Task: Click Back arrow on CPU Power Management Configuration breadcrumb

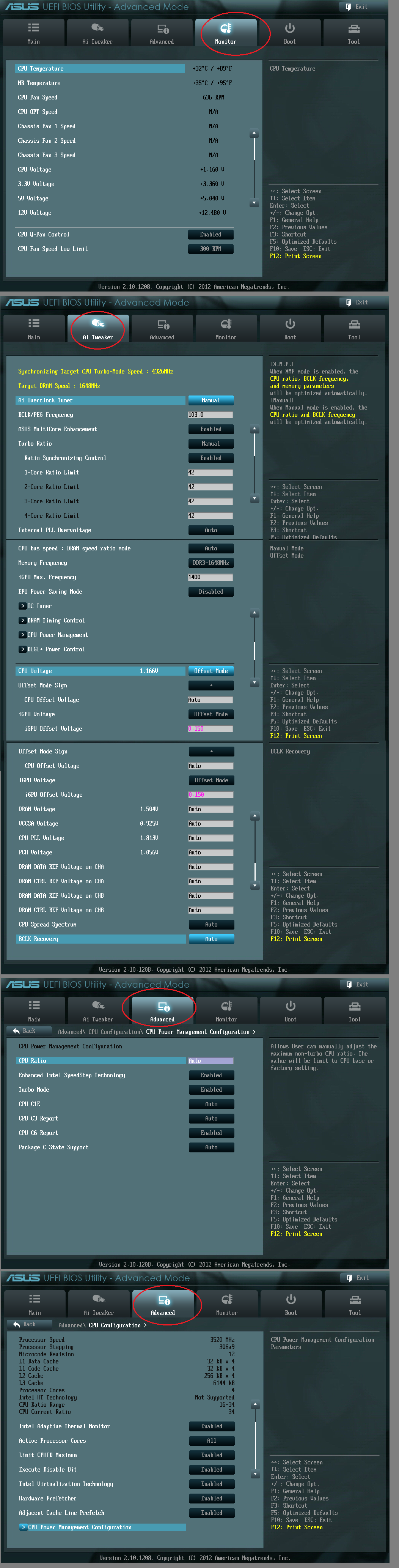Action: click(x=16, y=1031)
